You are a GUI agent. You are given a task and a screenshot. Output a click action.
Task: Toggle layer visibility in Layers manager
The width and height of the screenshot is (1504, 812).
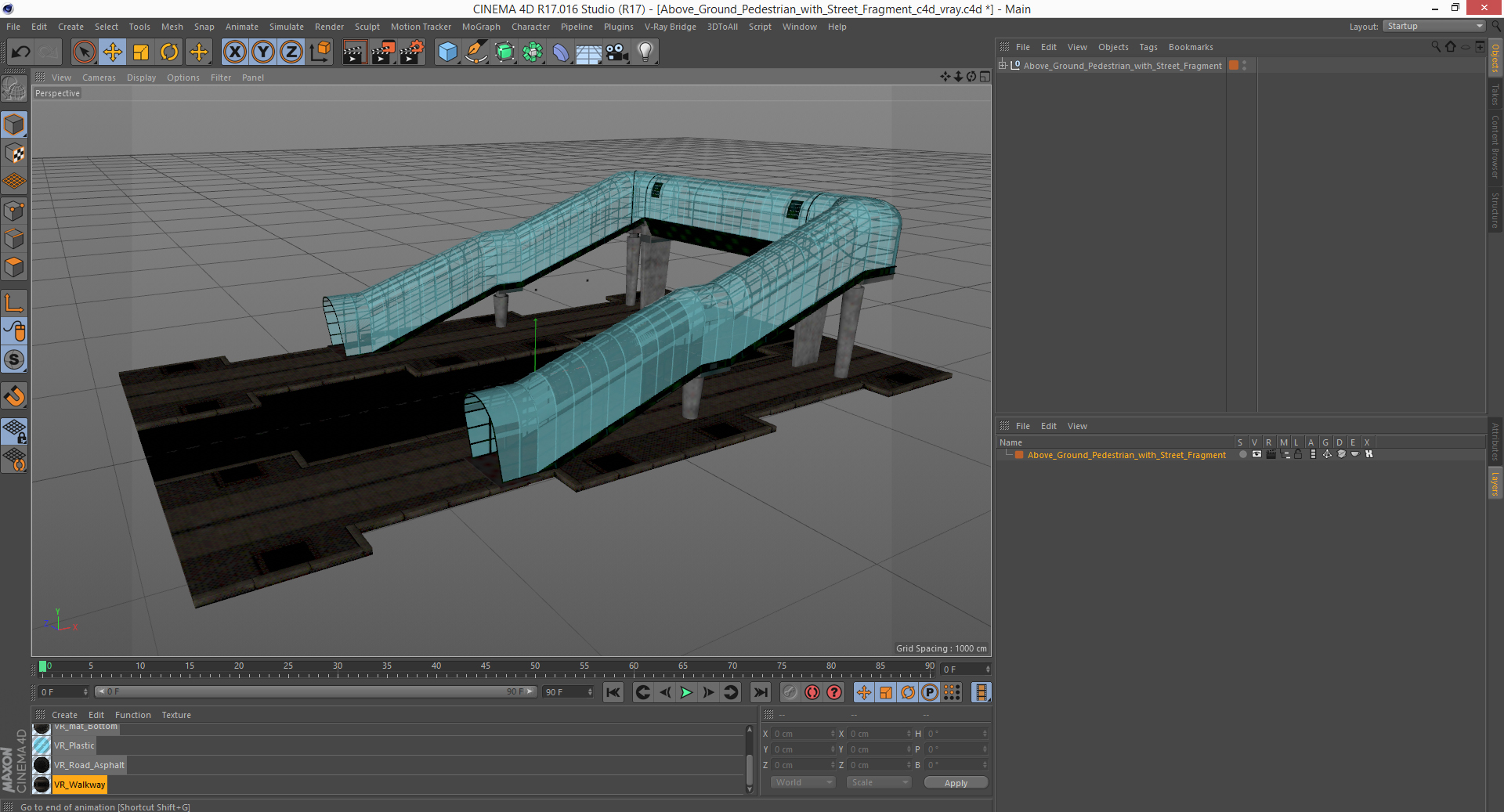click(1256, 454)
